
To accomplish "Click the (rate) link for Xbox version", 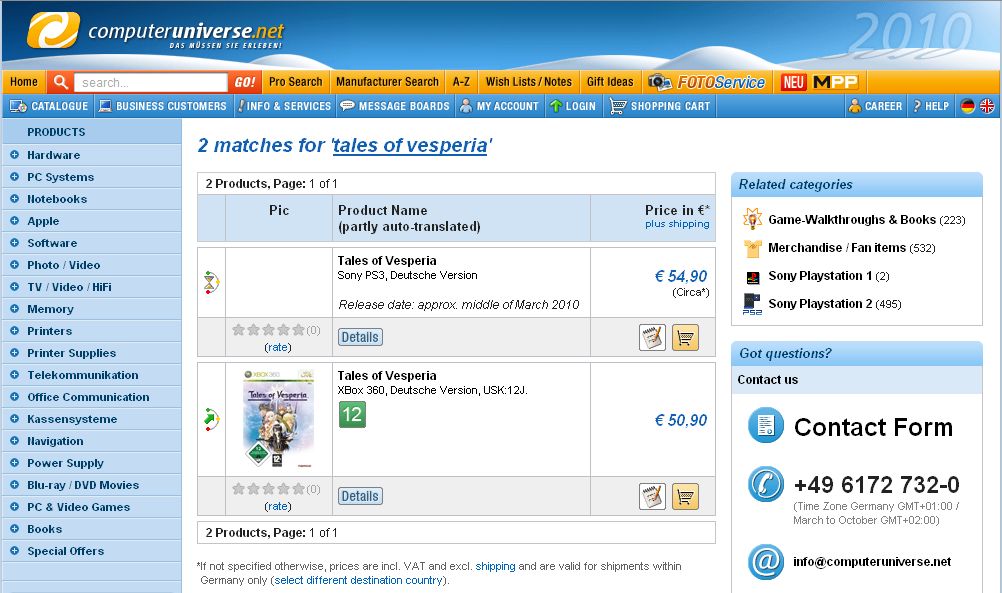I will pyautogui.click(x=277, y=506).
